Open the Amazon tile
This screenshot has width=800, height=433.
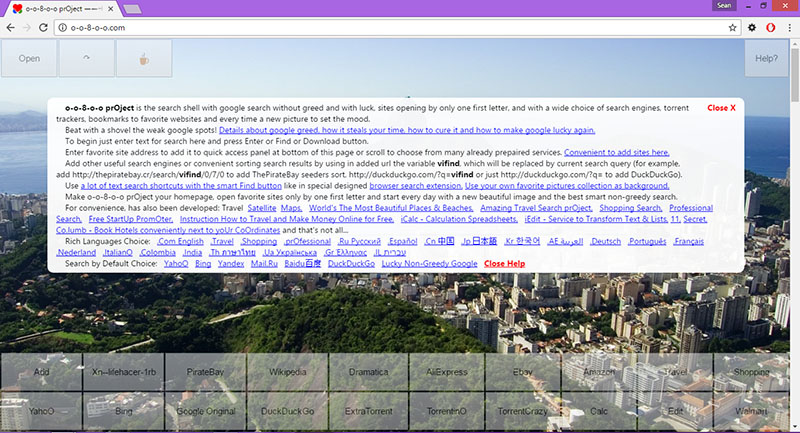598,372
